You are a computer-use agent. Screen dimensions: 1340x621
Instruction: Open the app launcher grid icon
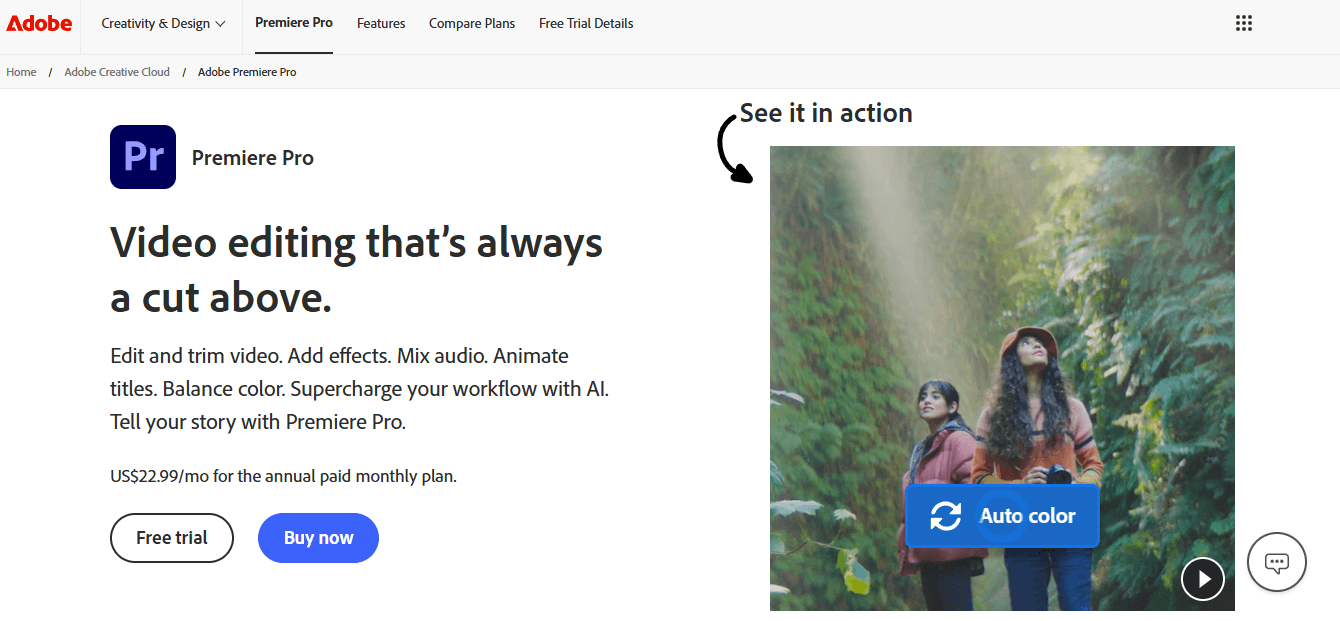coord(1243,22)
